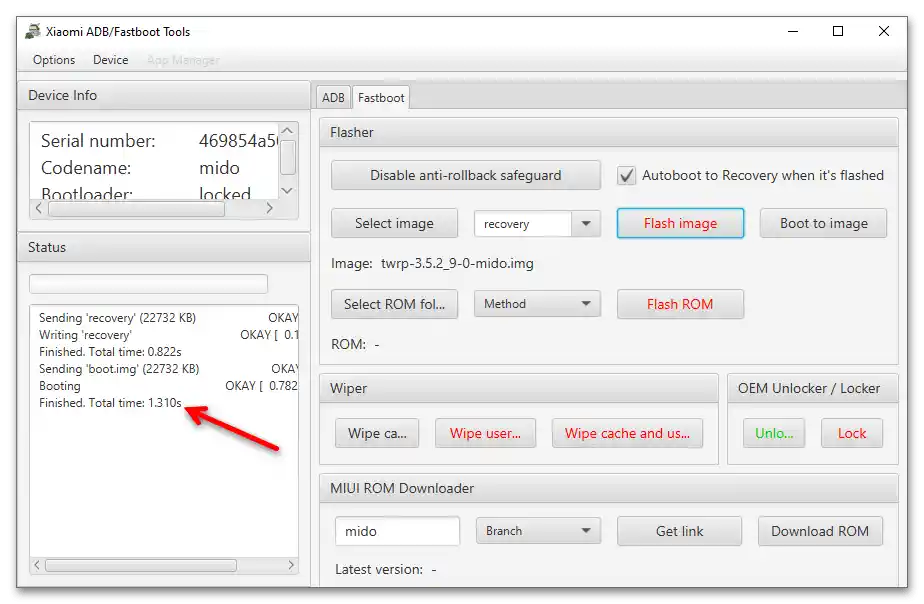Maximize the Xiaomi ADB/Fastboot Tools window
Viewport: 924px width, 604px height.
[838, 31]
